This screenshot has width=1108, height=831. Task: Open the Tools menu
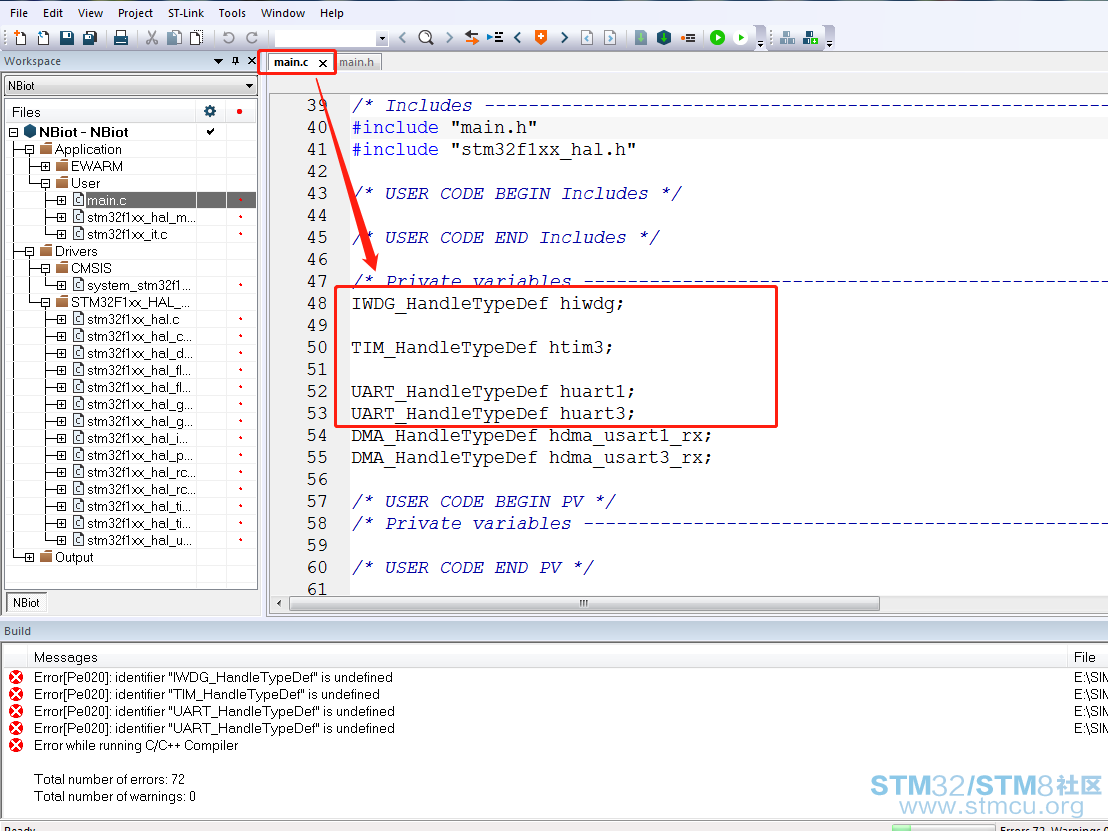tap(232, 13)
